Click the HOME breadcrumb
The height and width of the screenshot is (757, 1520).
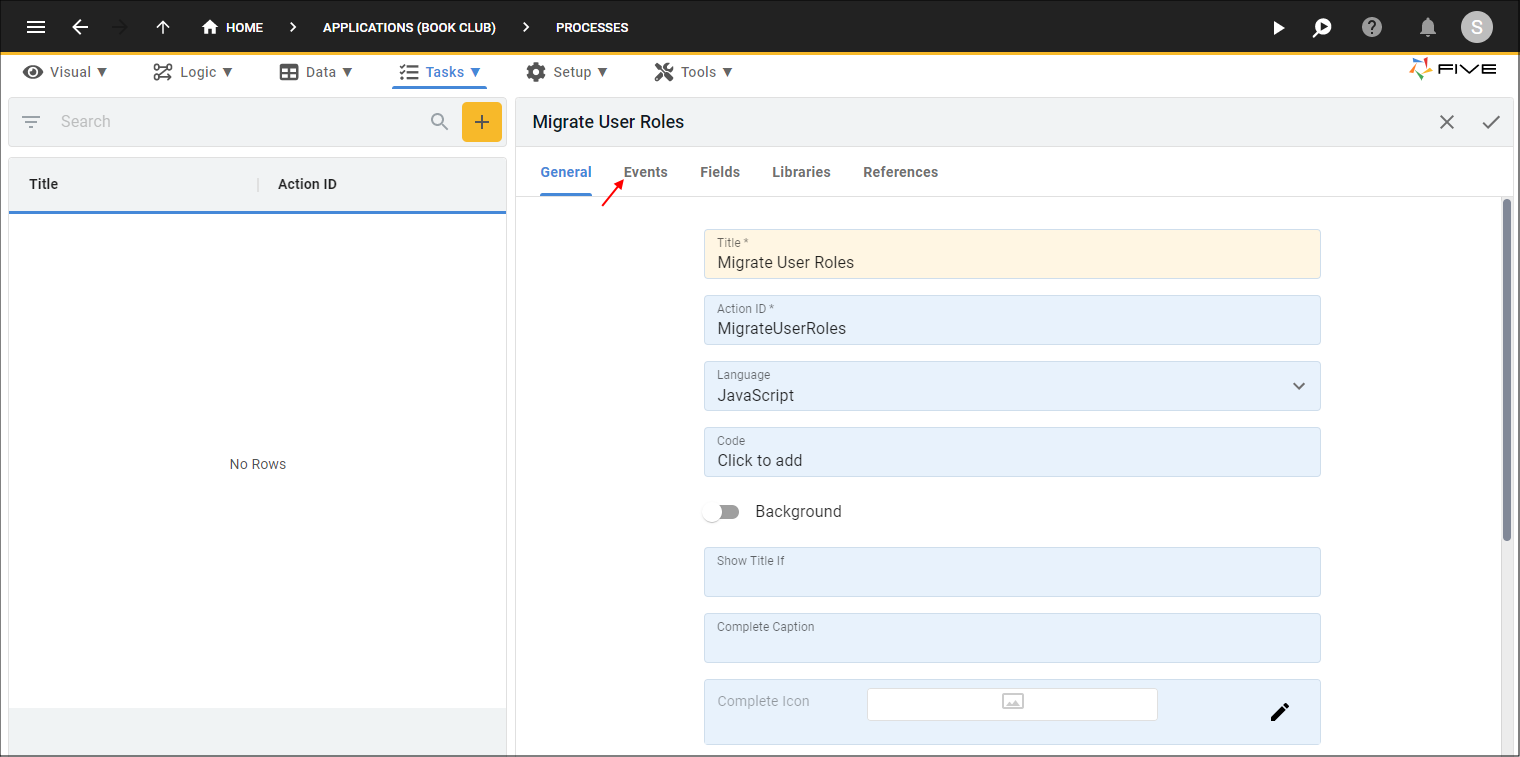233,27
